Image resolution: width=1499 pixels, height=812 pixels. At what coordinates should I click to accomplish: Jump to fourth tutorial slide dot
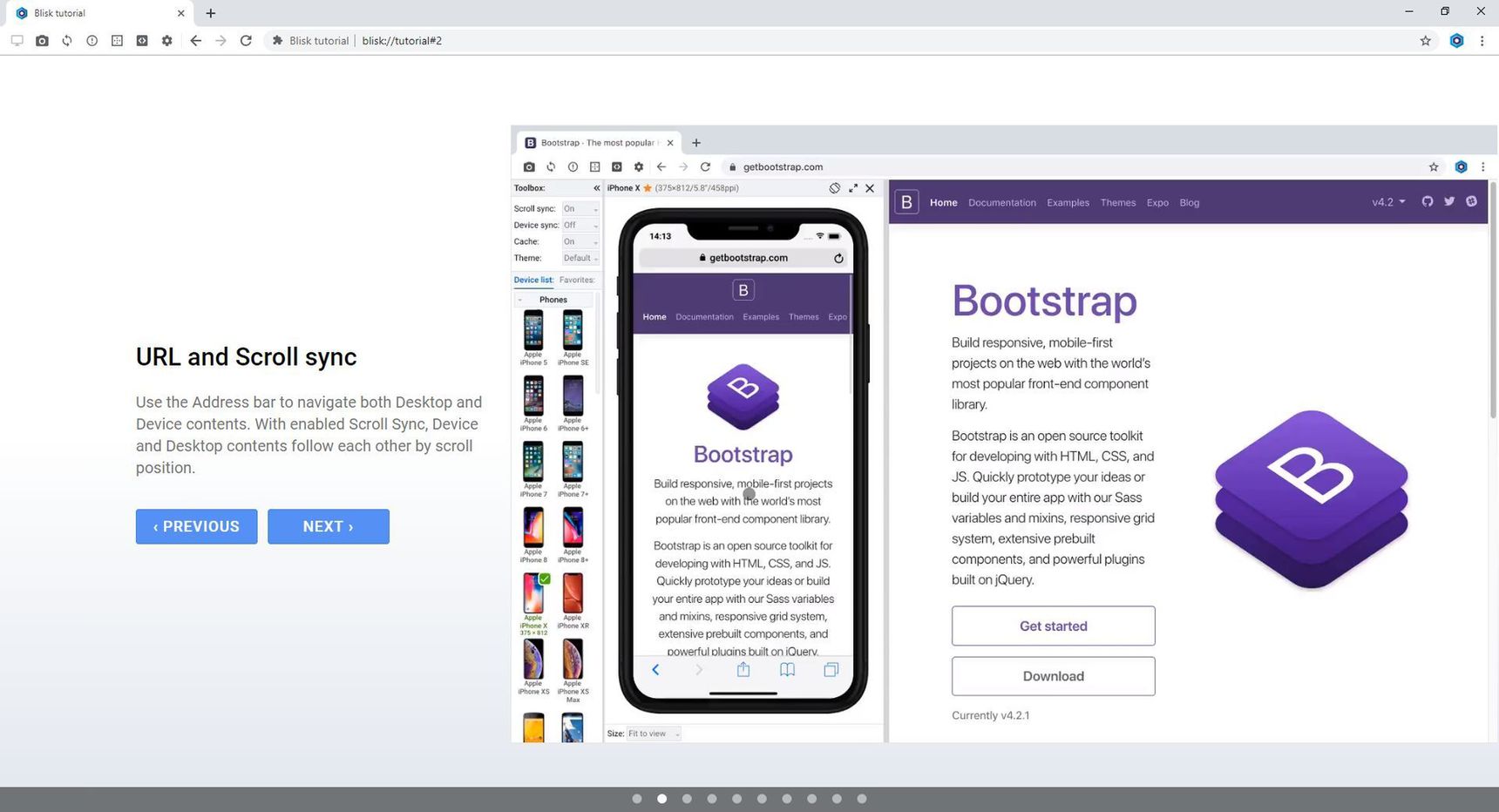712,799
